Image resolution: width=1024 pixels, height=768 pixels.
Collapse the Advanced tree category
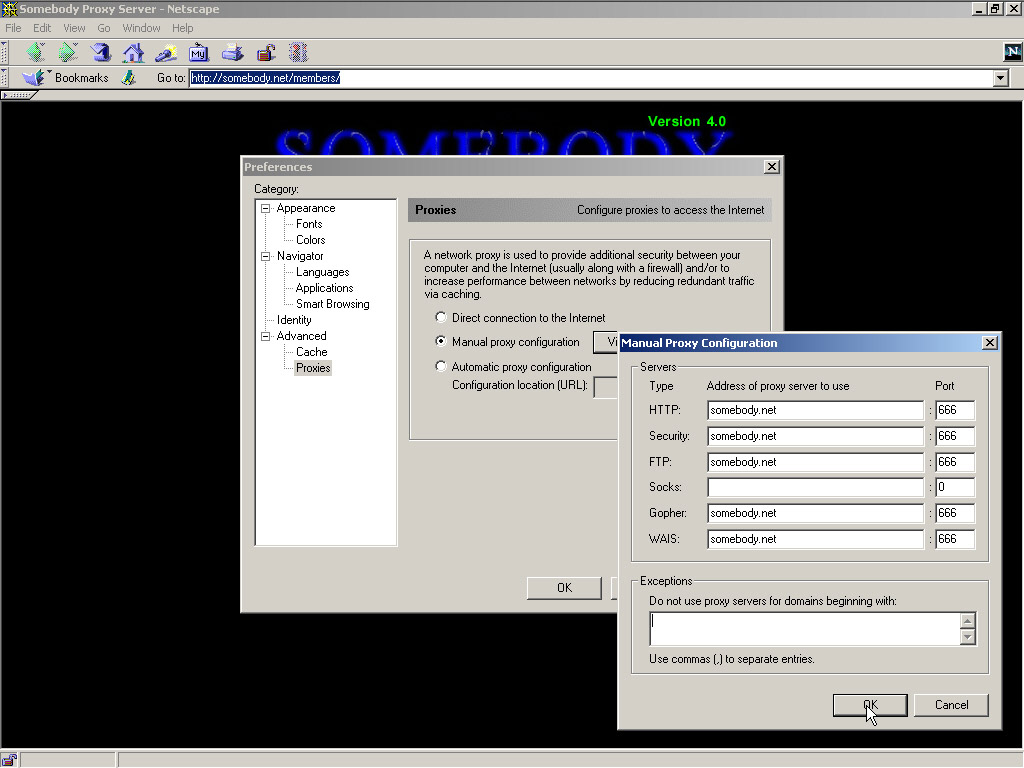tap(266, 336)
